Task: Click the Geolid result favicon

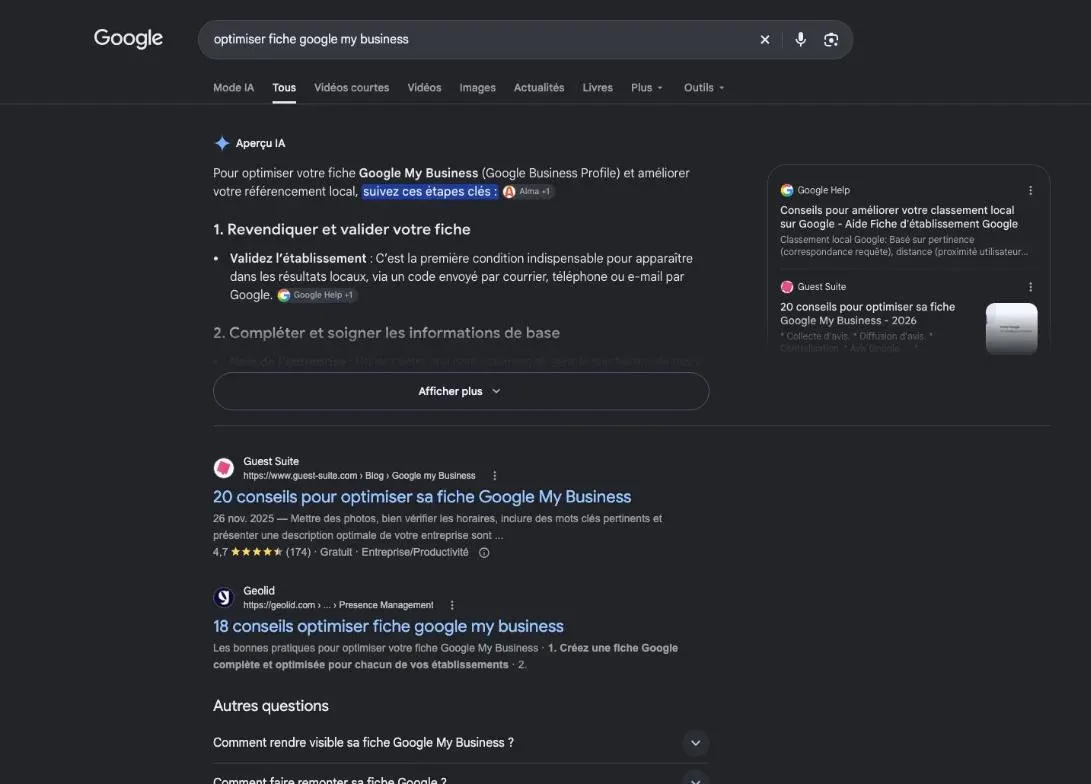Action: point(223,598)
